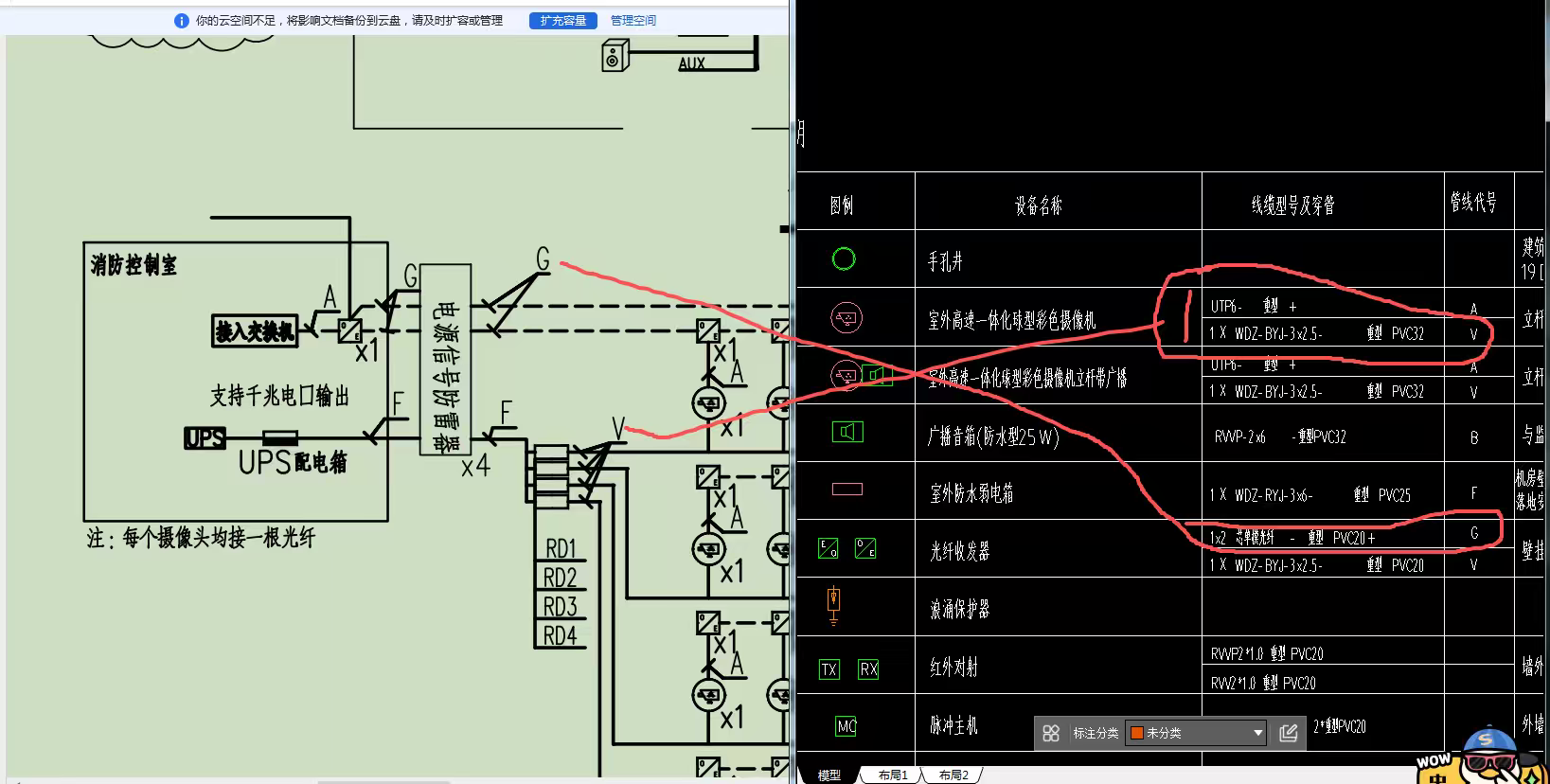Open the 未分类 annotation category dropdown
This screenshot has width=1550, height=784.
tap(1196, 733)
